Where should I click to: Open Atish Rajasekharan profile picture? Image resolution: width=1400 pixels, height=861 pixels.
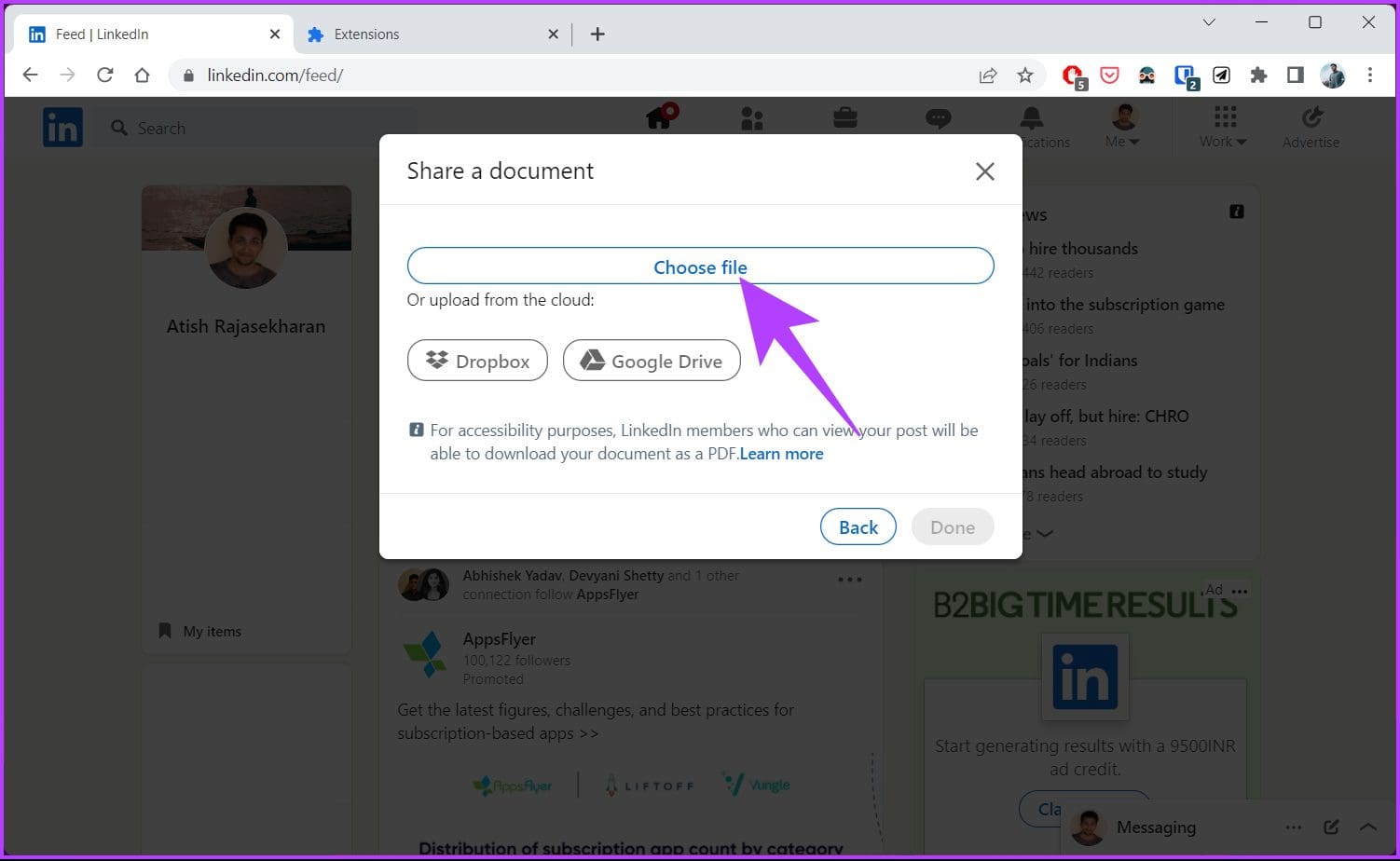point(246,248)
